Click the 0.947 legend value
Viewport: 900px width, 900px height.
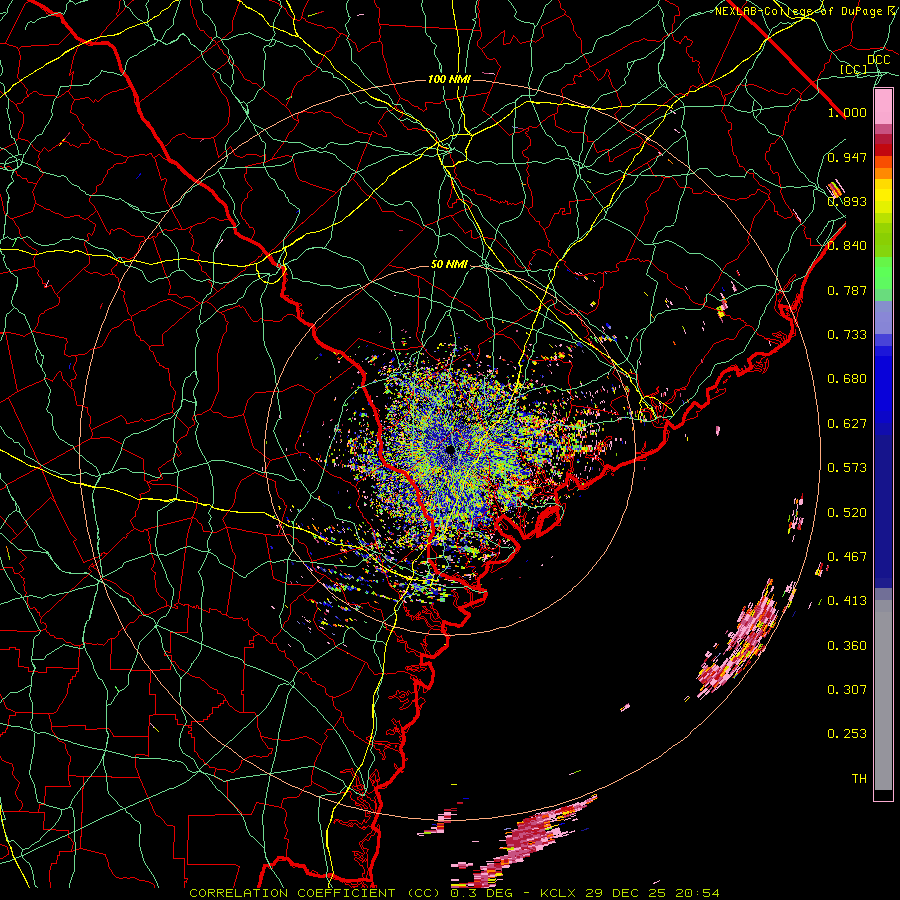(847, 157)
